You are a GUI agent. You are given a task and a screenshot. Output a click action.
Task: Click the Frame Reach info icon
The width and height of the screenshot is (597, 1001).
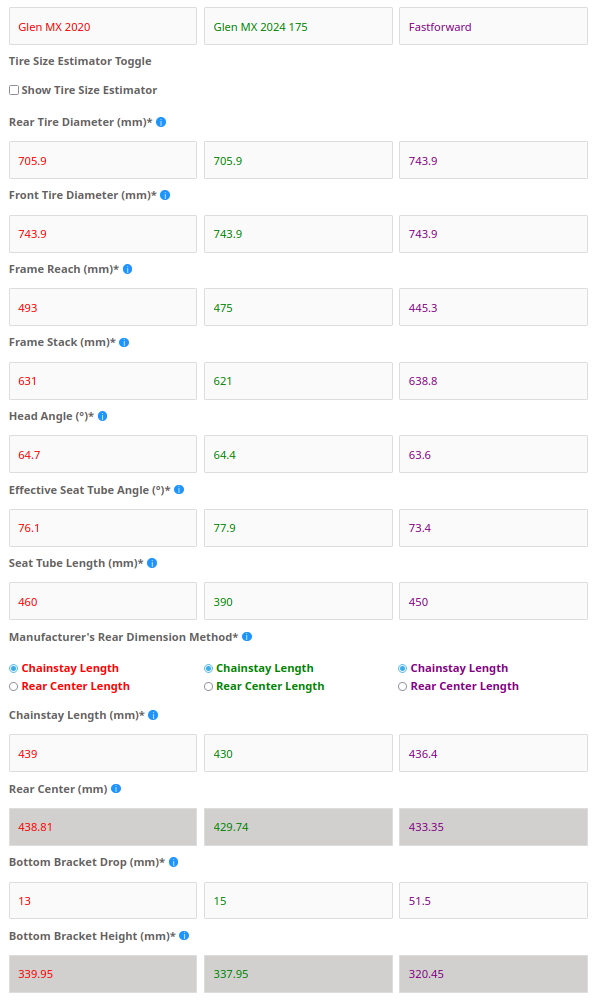click(x=128, y=269)
